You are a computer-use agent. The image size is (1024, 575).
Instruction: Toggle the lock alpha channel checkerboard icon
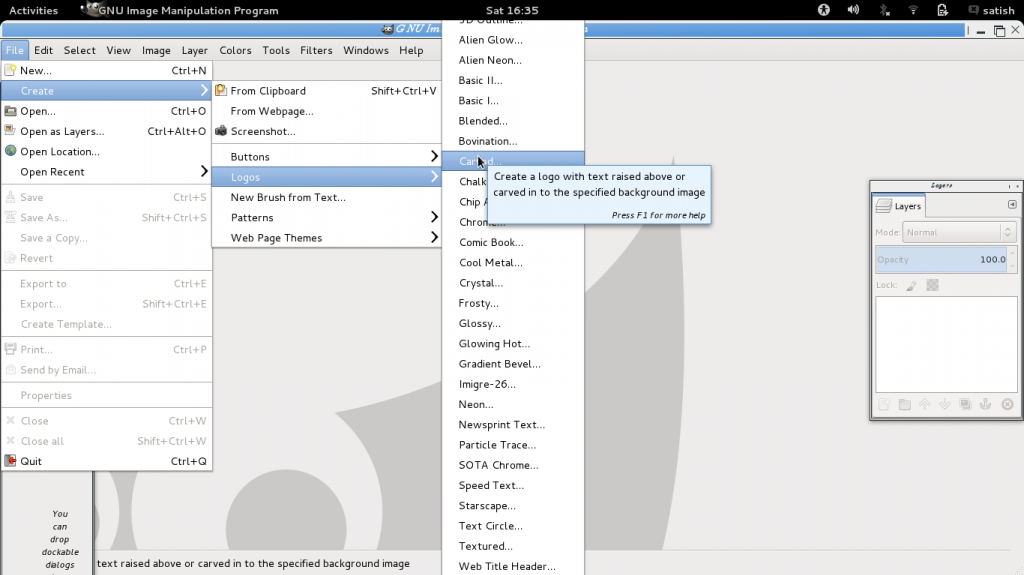[933, 285]
